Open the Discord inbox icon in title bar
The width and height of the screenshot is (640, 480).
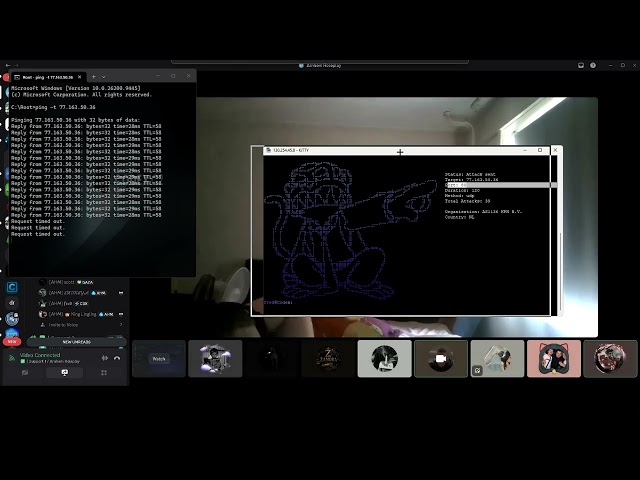click(x=581, y=65)
